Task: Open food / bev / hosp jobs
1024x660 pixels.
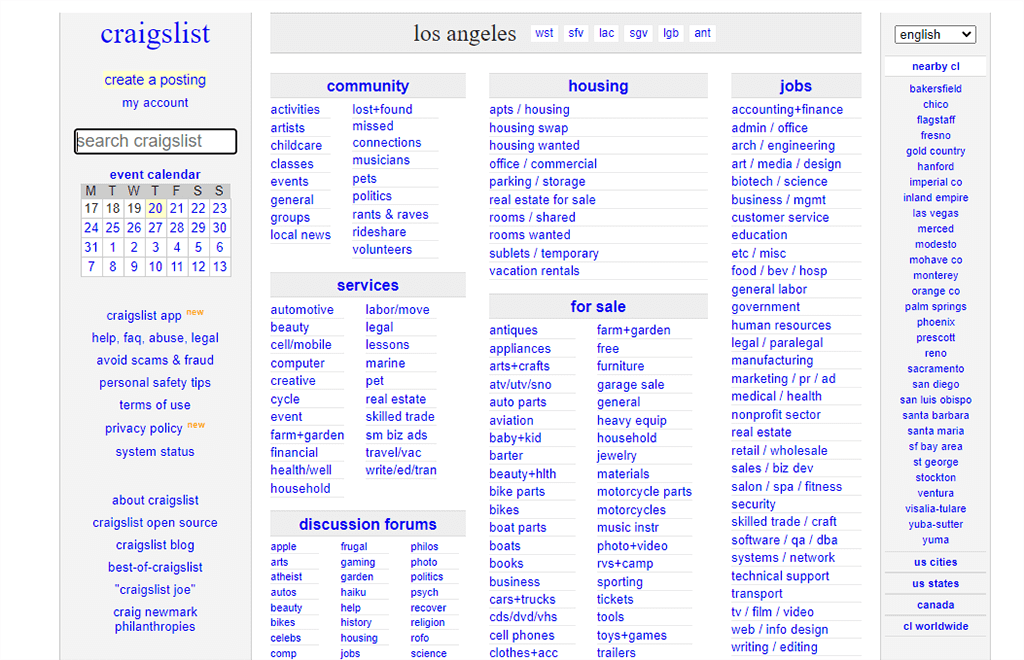Action: coord(779,271)
